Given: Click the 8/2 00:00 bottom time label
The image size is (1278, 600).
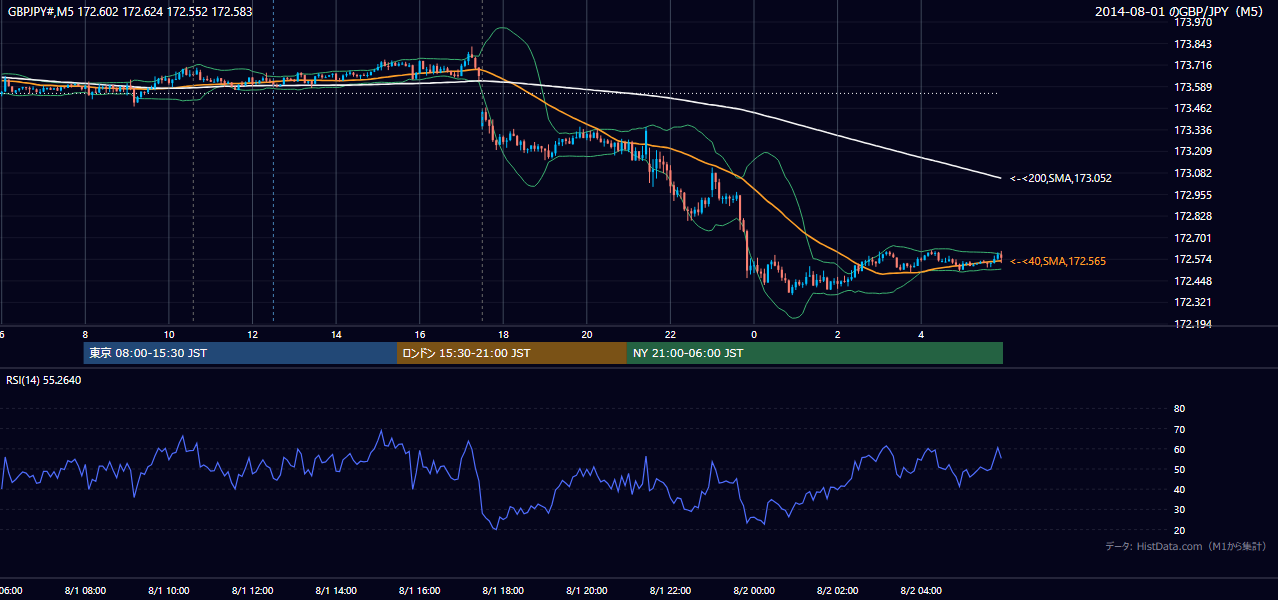Looking at the screenshot, I should (x=754, y=591).
